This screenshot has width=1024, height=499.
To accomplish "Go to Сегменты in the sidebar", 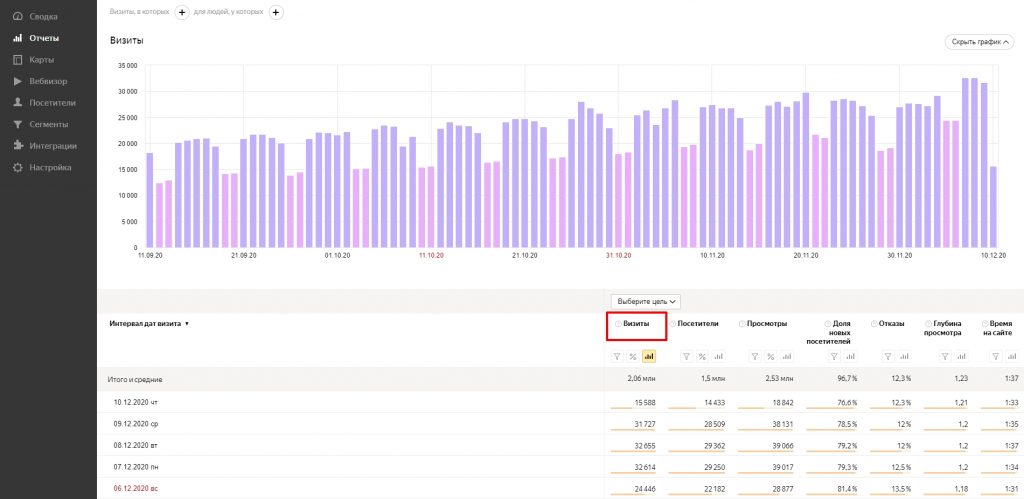I will pos(48,124).
